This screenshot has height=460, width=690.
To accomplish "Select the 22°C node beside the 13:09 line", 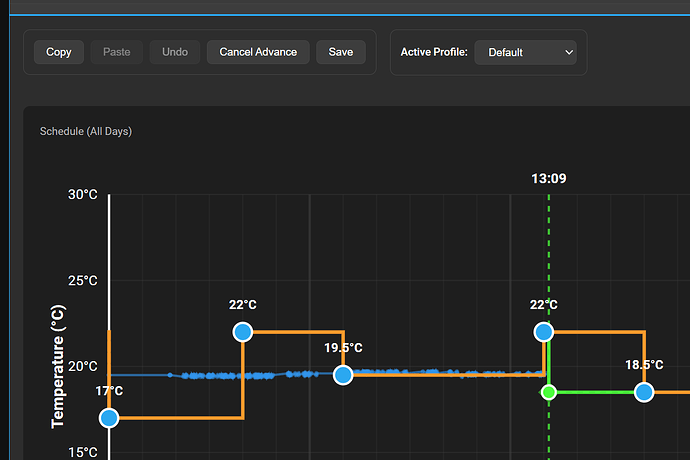I will click(543, 332).
